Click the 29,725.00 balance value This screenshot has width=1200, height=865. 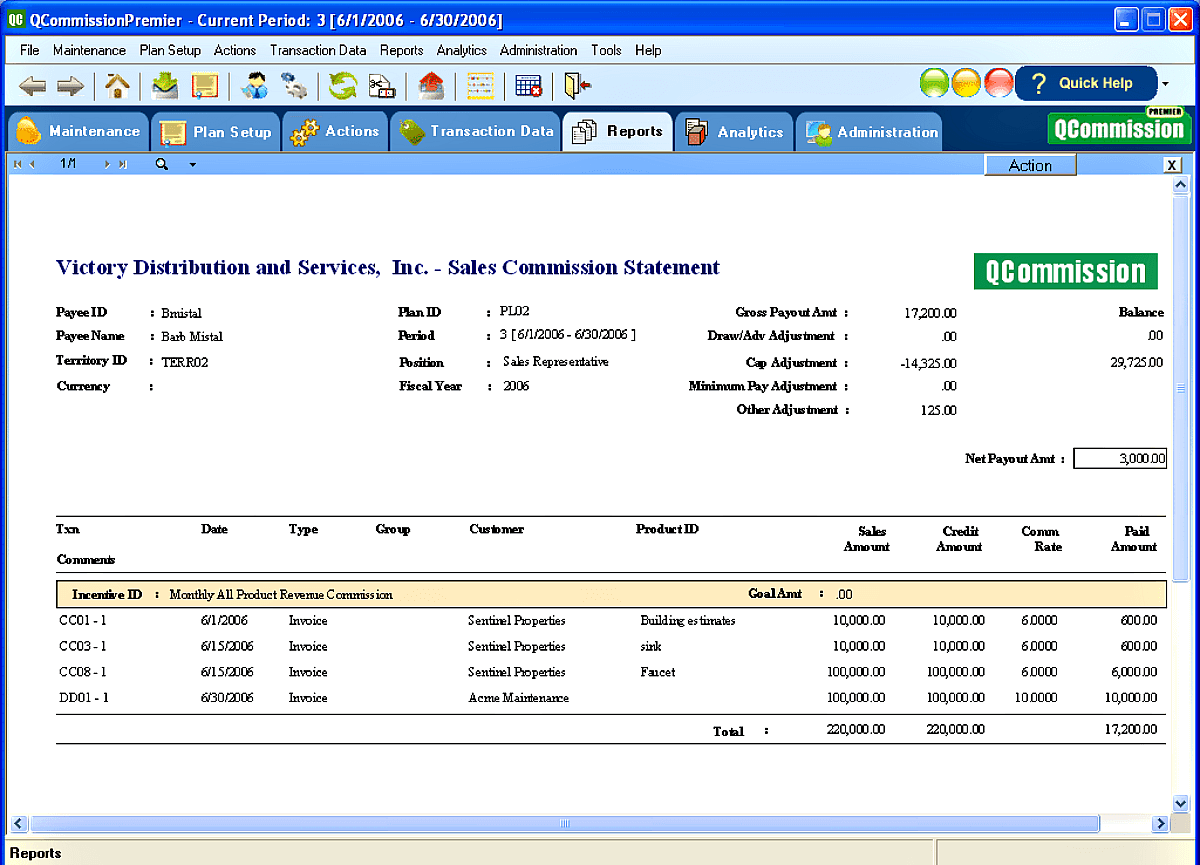[x=1137, y=362]
